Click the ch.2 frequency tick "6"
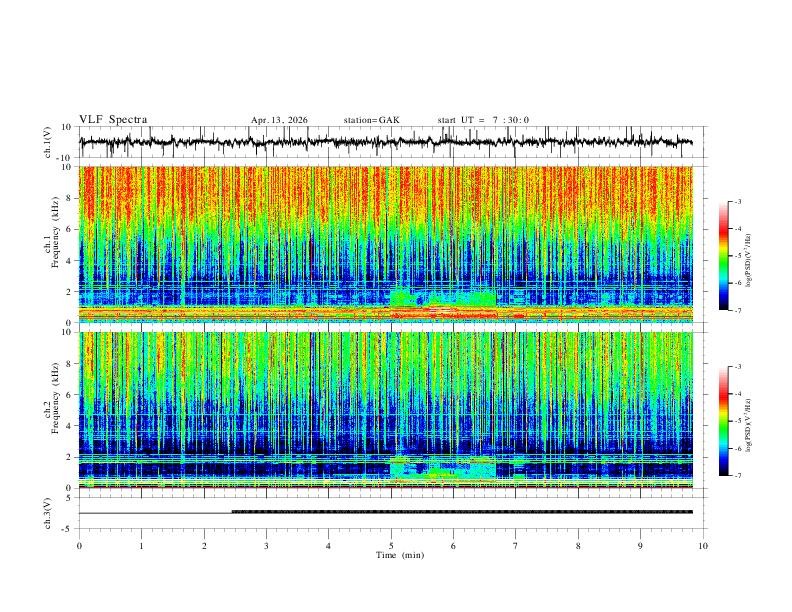 pyautogui.click(x=69, y=395)
